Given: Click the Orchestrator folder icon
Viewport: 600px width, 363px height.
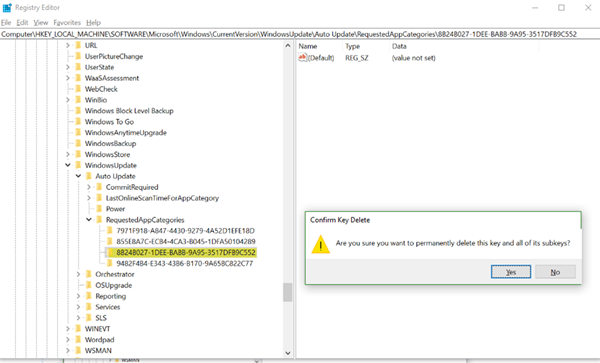Looking at the screenshot, I should 89,274.
